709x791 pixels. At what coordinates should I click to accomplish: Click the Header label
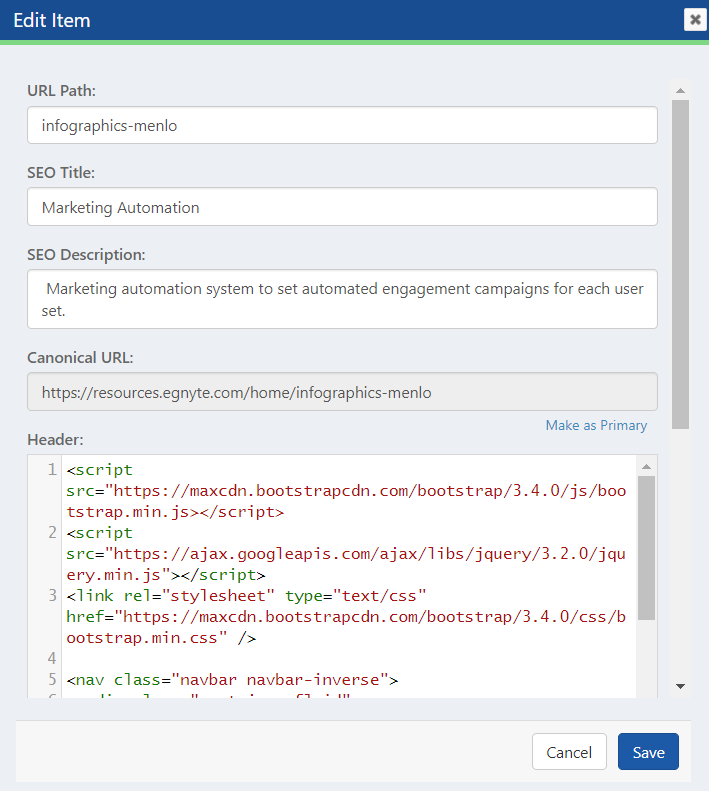(56, 439)
